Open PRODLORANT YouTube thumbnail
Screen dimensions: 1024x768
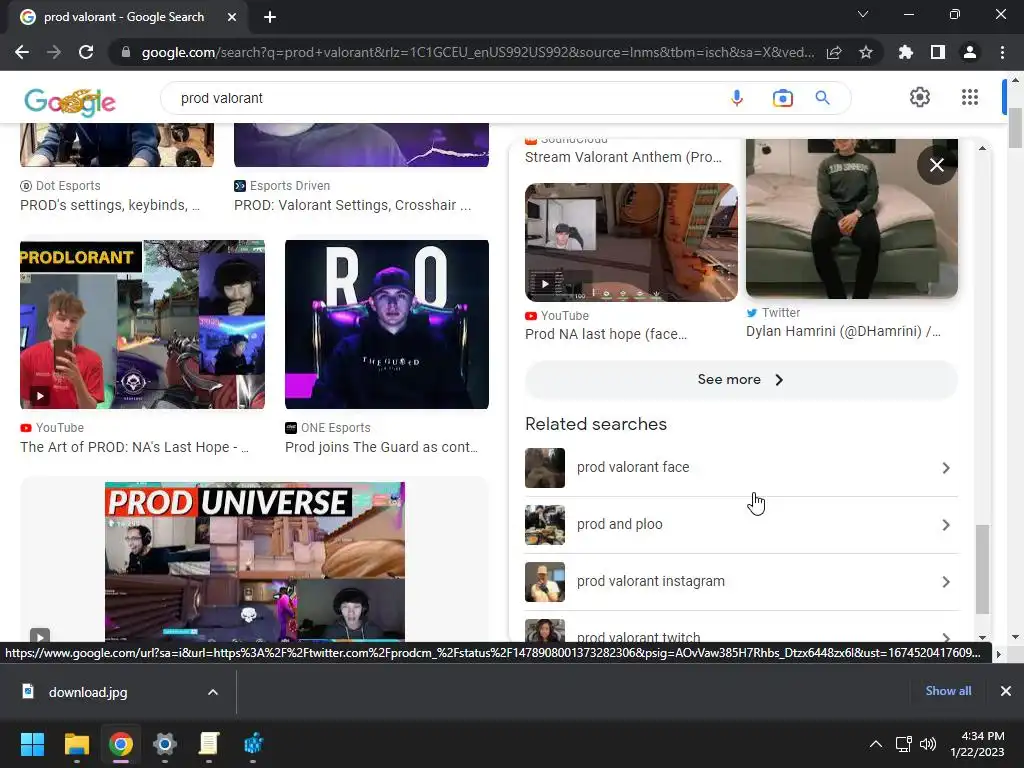click(142, 325)
